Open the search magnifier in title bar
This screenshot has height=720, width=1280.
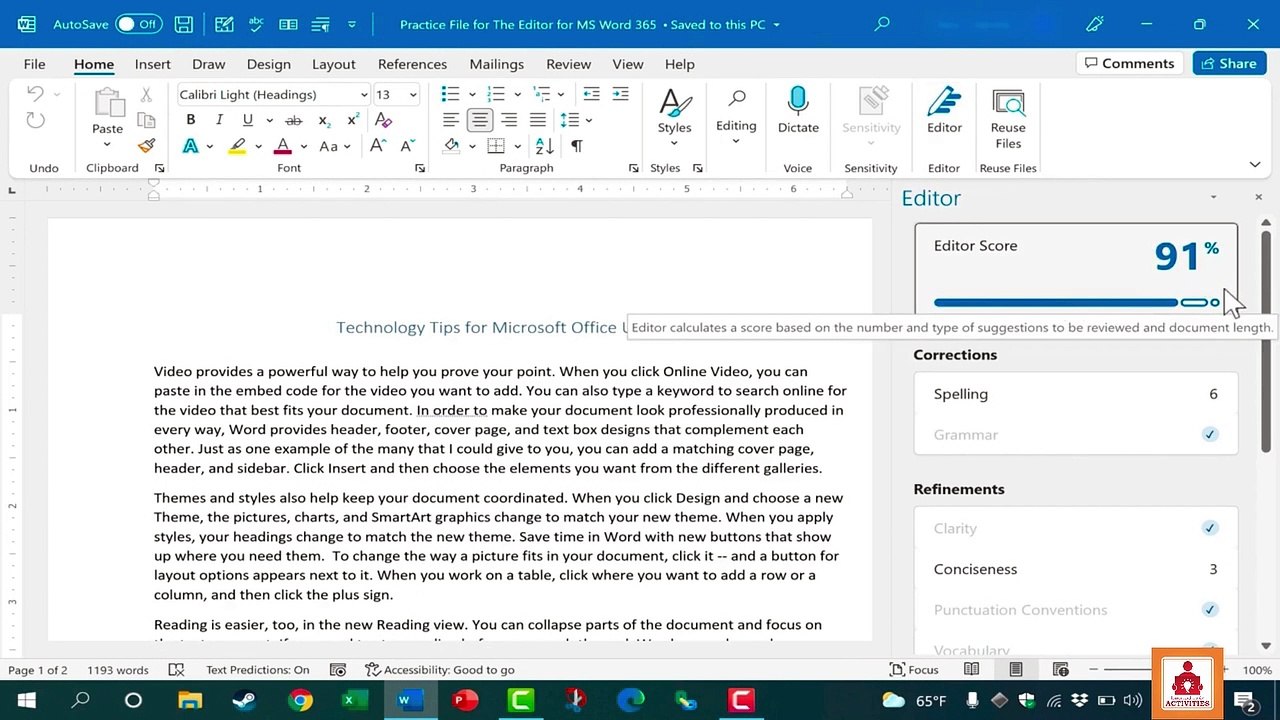(x=882, y=24)
